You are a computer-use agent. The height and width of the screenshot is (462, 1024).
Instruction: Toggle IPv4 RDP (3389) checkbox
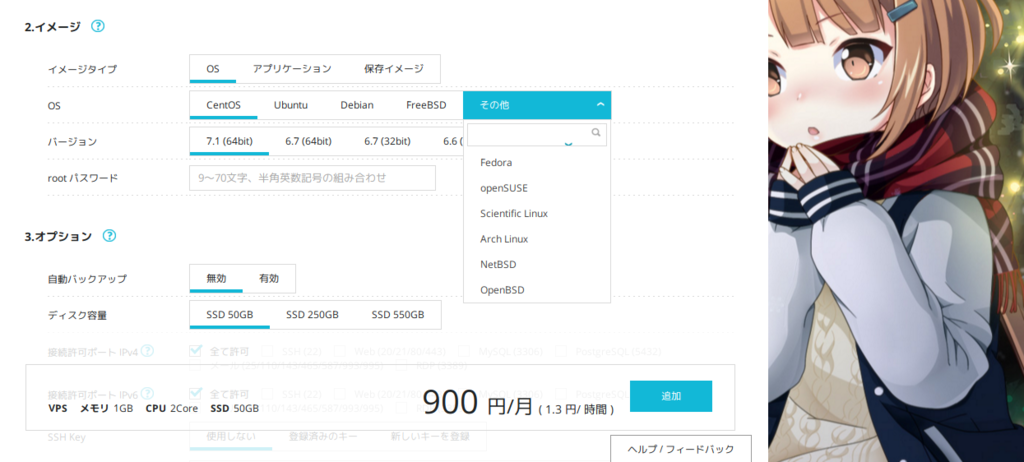[x=402, y=365]
